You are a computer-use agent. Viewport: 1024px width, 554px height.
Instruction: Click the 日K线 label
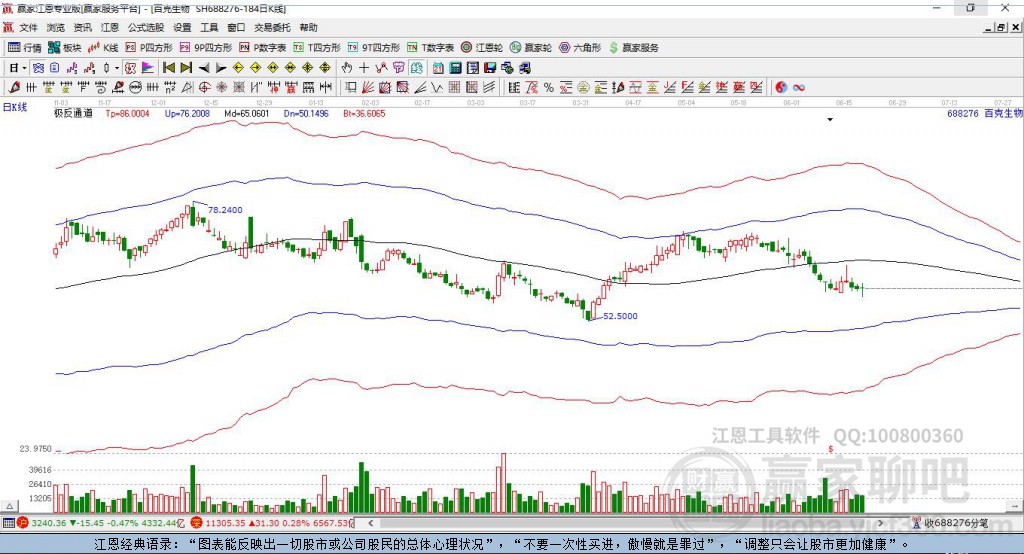click(x=15, y=107)
